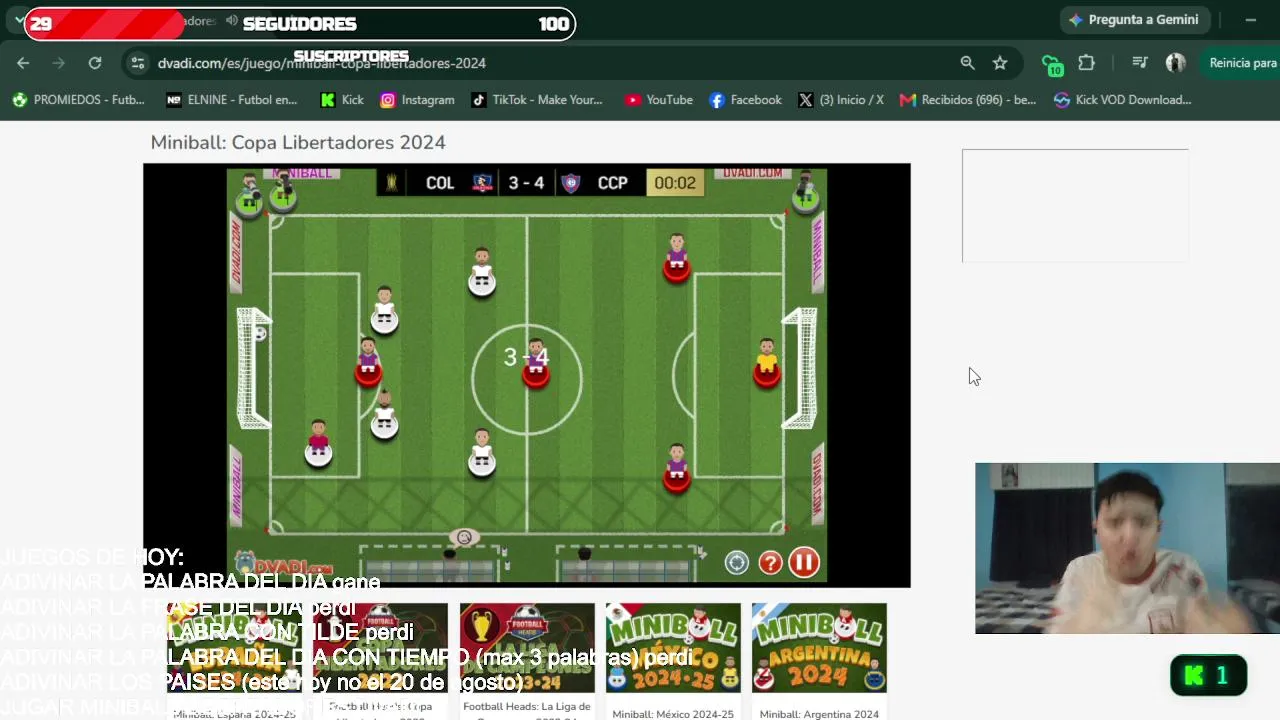Click the 00:02 match timer

click(675, 183)
